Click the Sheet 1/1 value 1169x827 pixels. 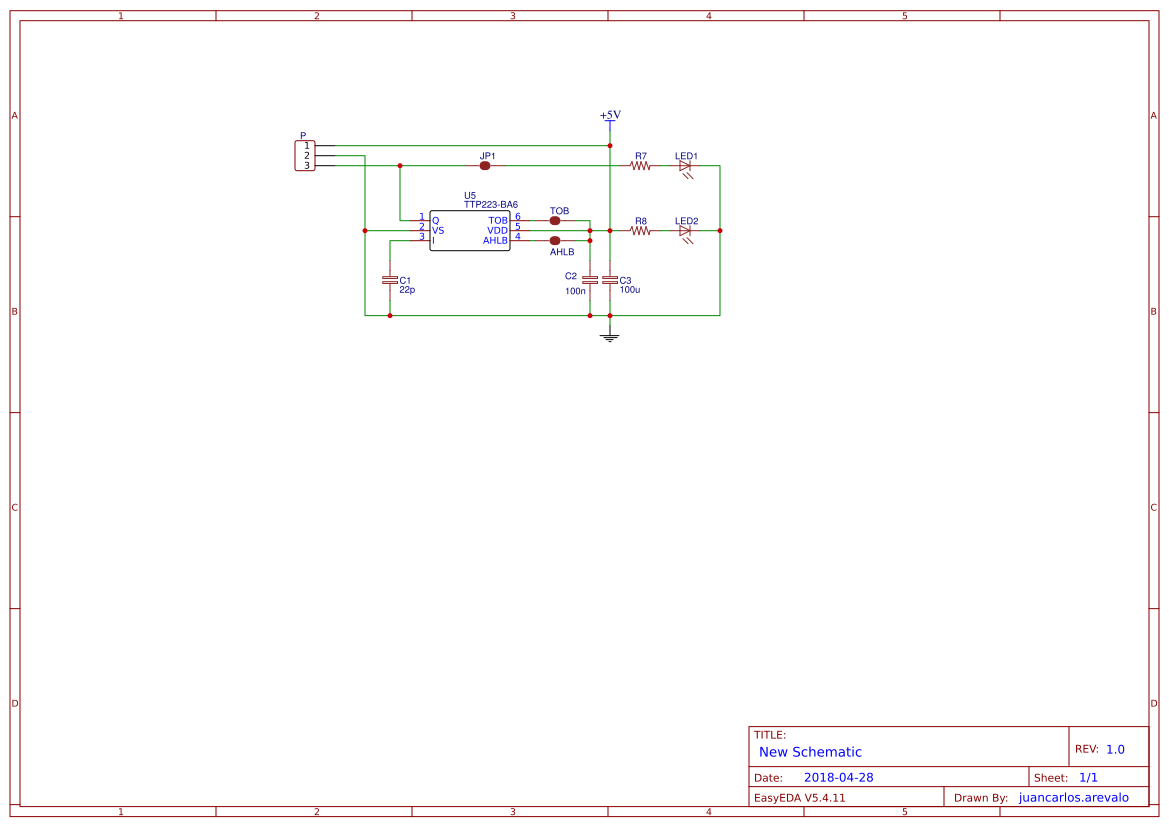pyautogui.click(x=1088, y=778)
